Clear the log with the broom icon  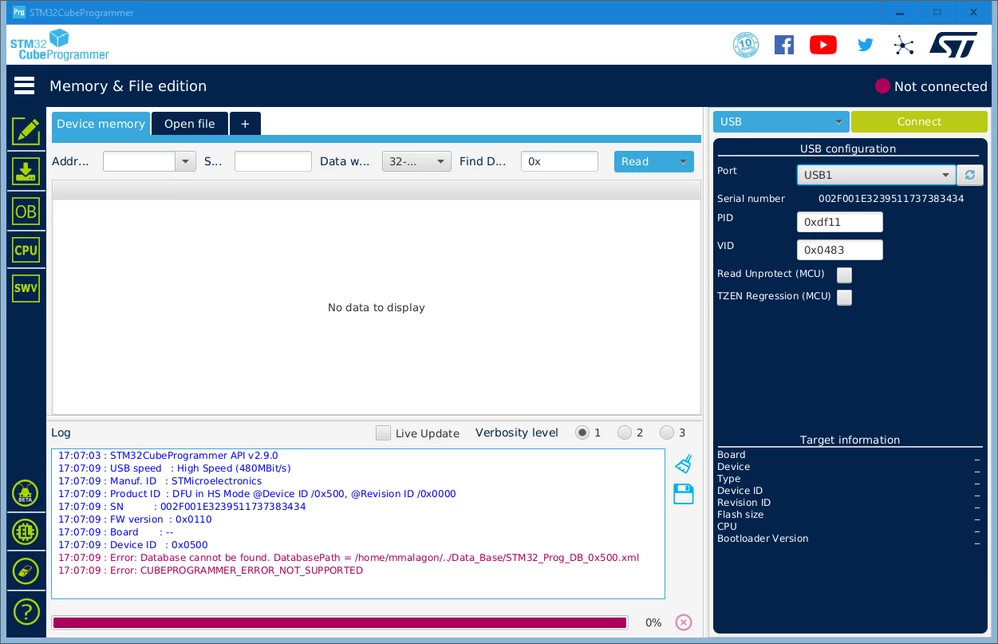[684, 464]
